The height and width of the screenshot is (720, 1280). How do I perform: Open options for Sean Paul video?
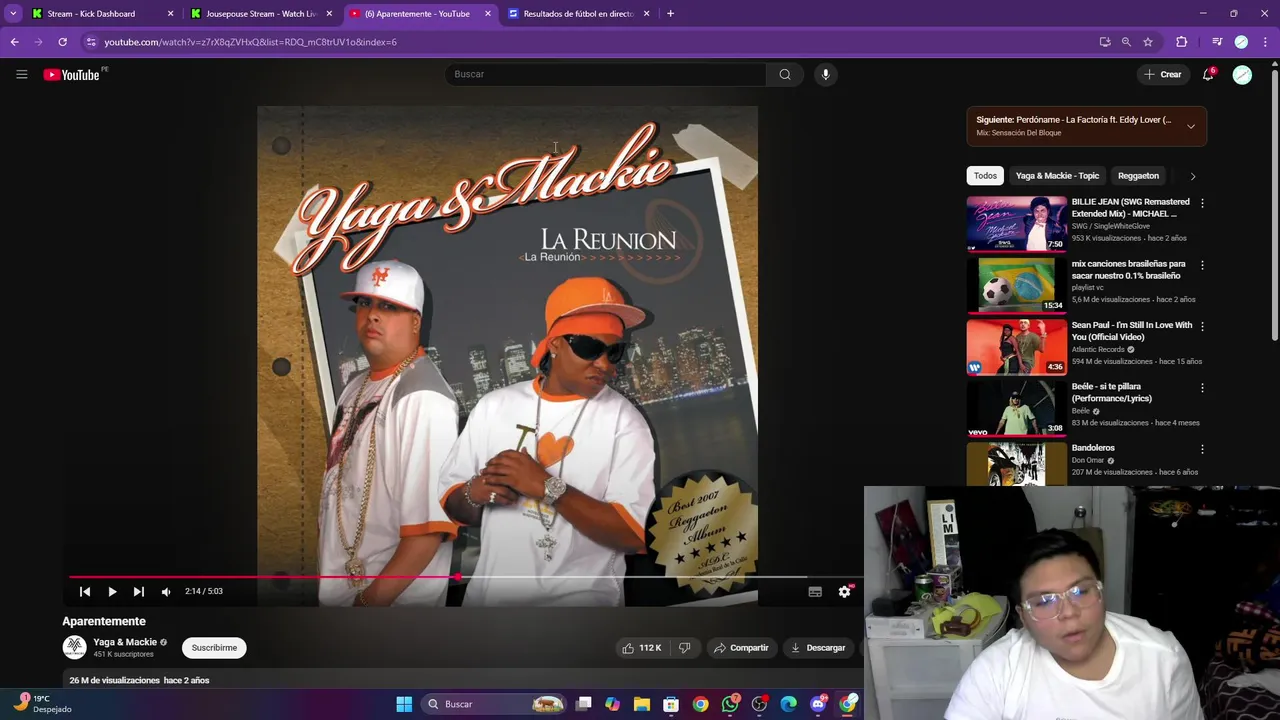(x=1202, y=326)
